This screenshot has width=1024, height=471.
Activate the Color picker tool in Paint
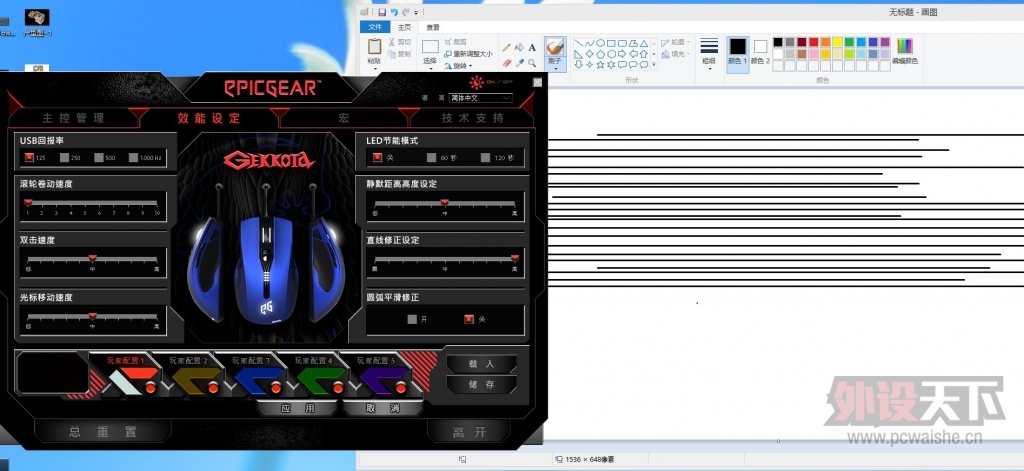519,63
